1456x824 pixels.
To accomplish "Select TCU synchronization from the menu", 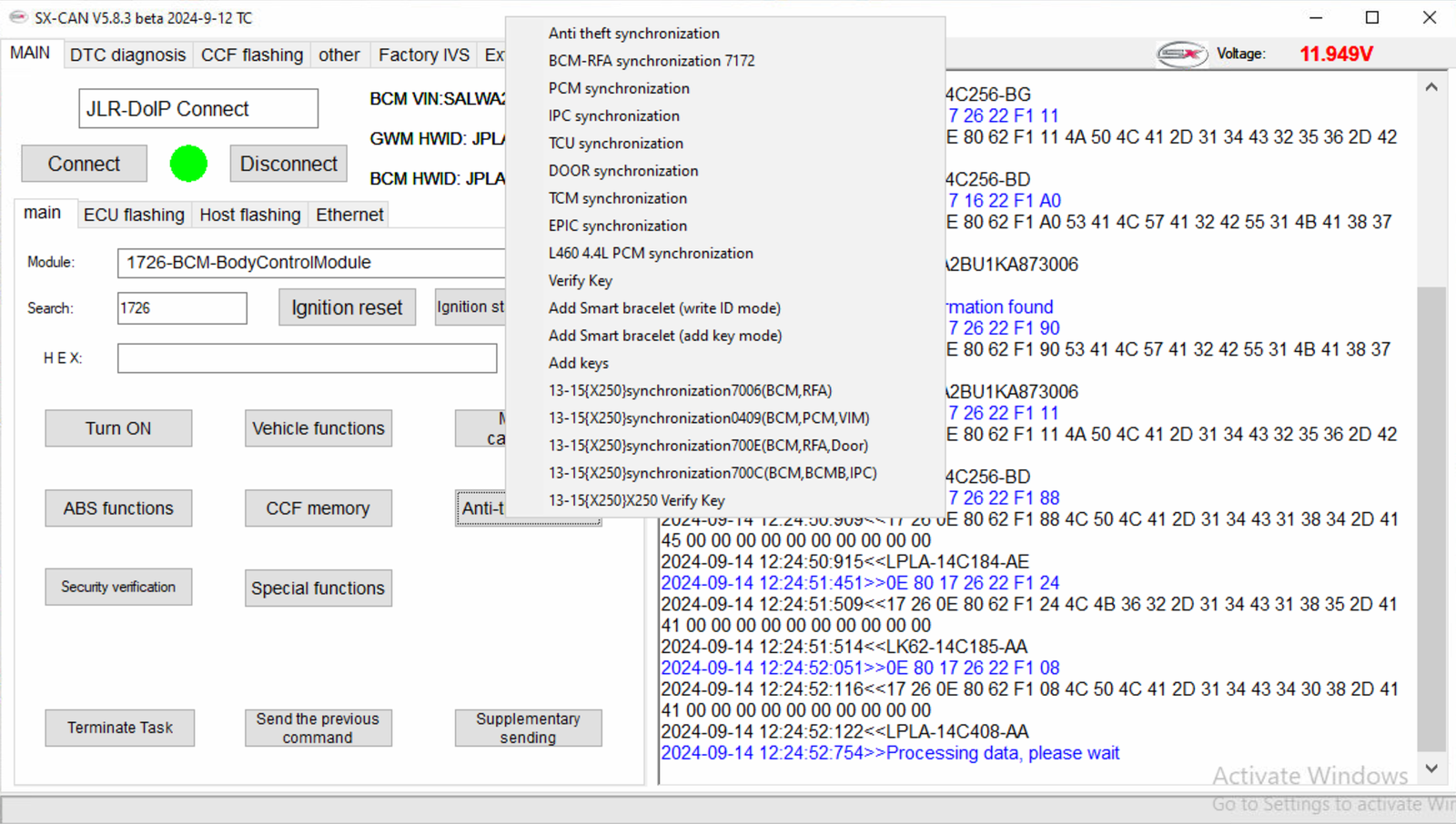I will [x=616, y=143].
